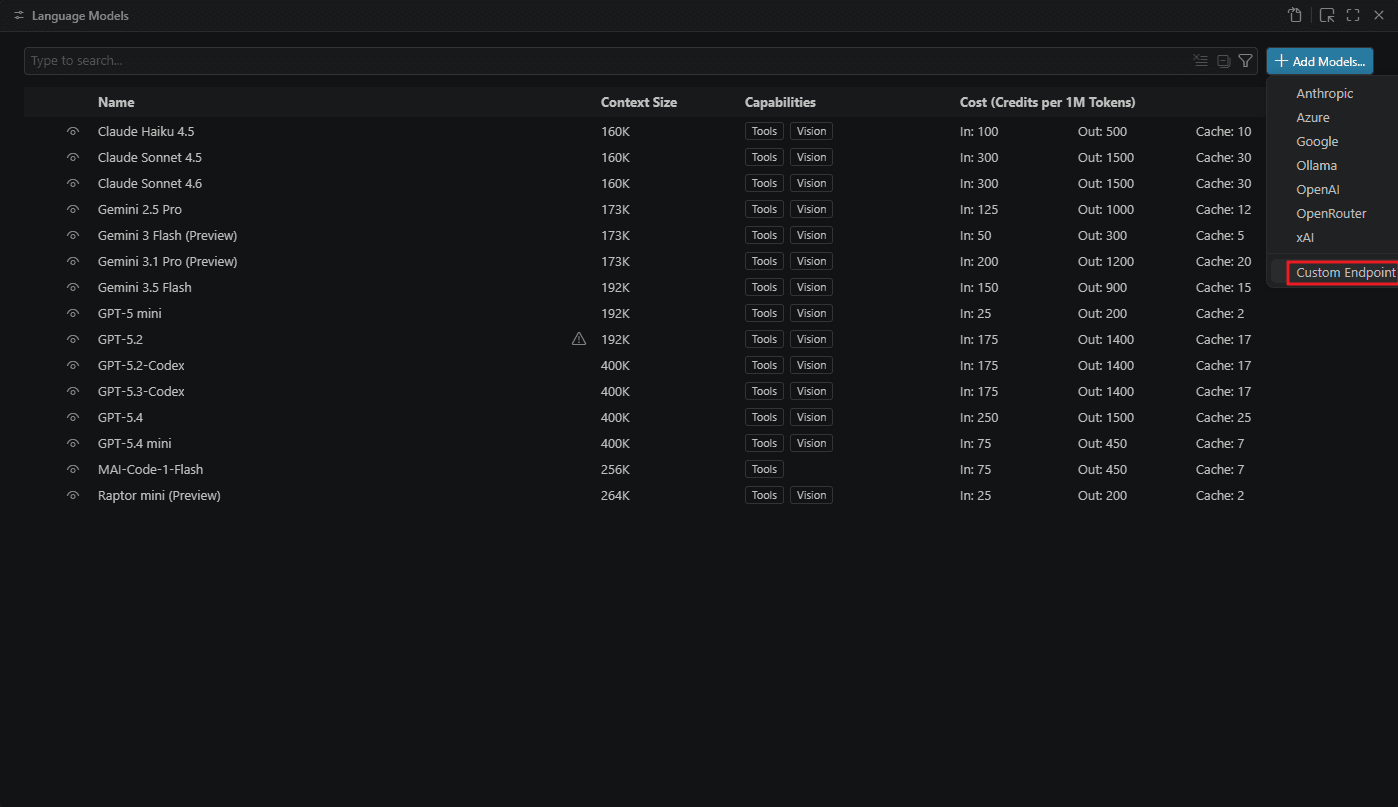1398x807 pixels.
Task: Select Google provider in the menu
Action: pos(1317,141)
